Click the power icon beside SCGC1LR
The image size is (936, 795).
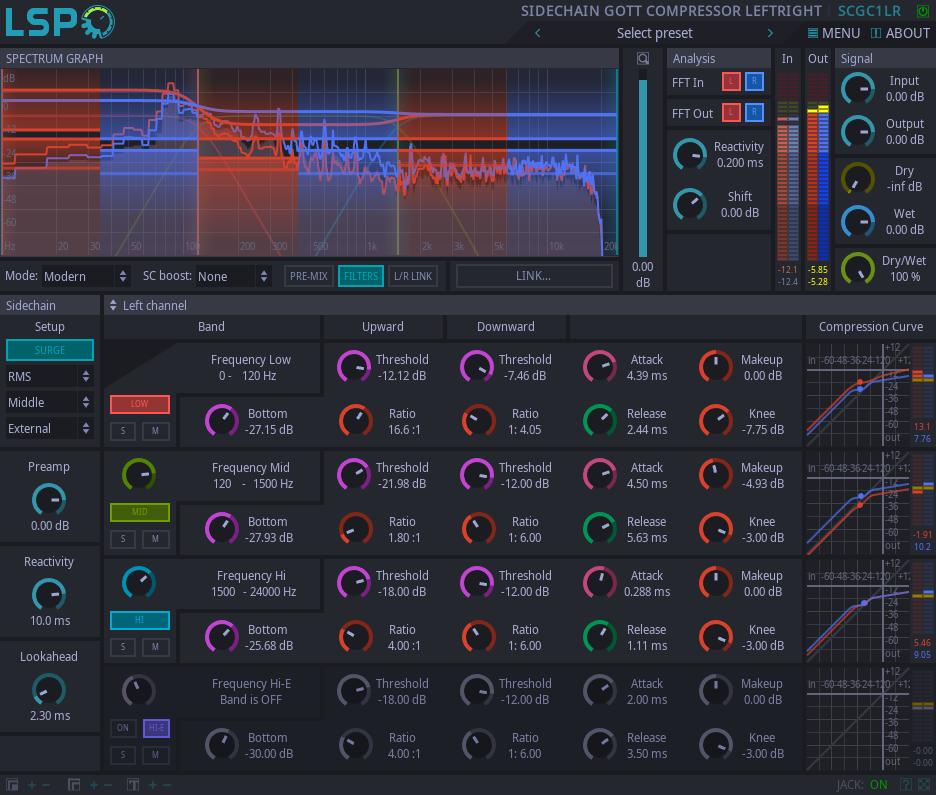tap(921, 11)
